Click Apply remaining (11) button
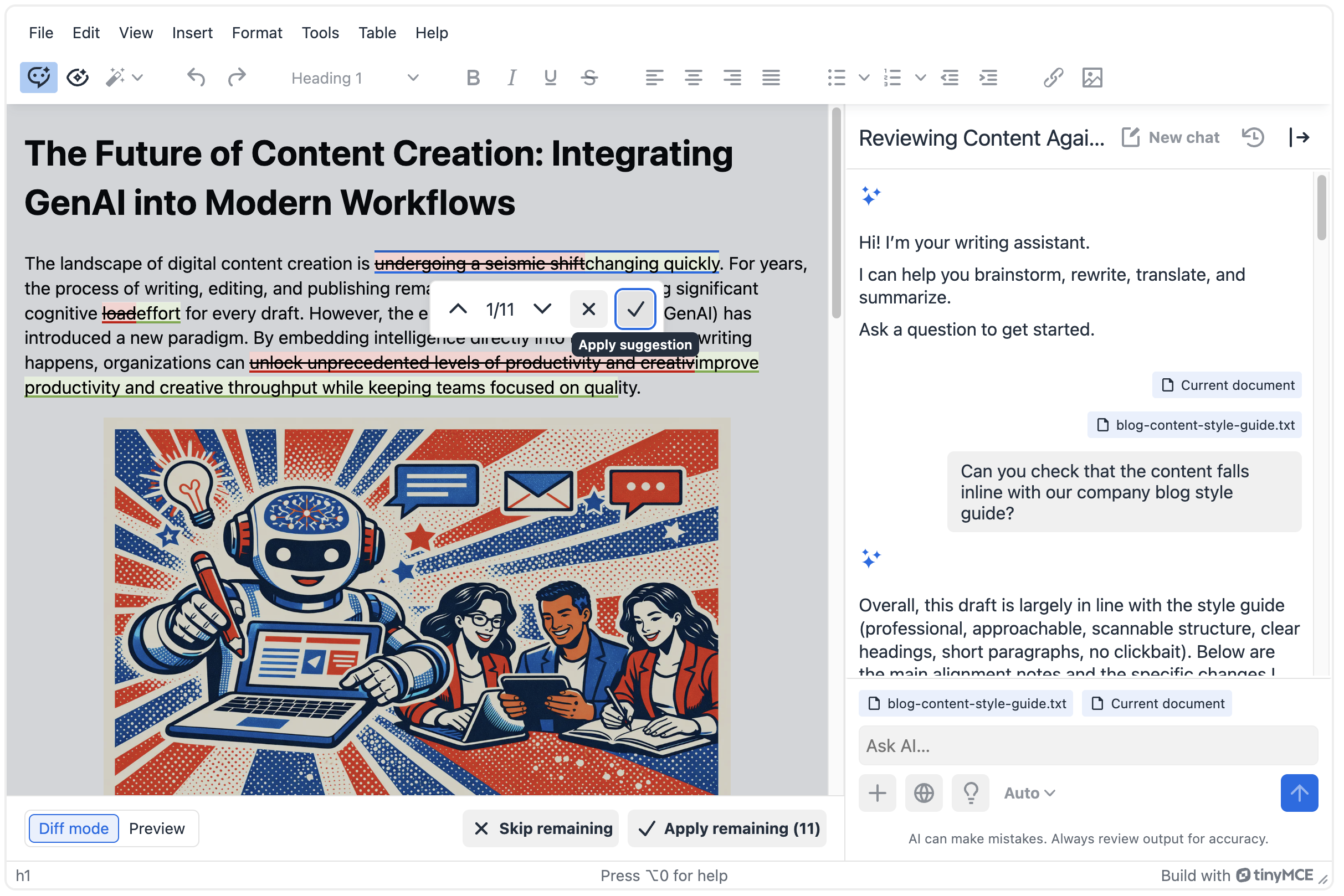Screen dimensions: 1344x896 click(727, 828)
